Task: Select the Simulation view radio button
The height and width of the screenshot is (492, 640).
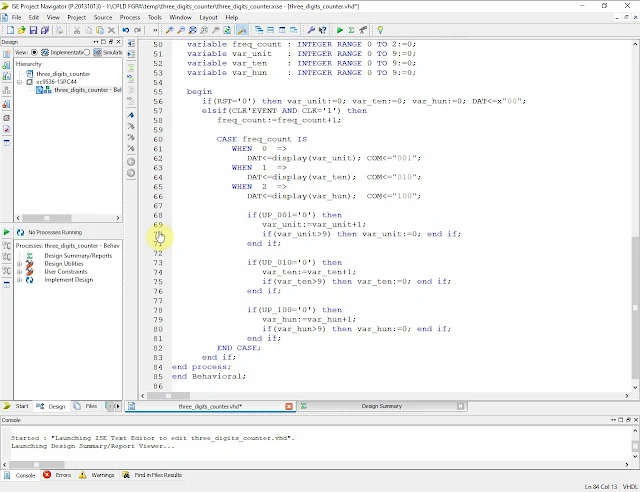Action: pos(87,52)
